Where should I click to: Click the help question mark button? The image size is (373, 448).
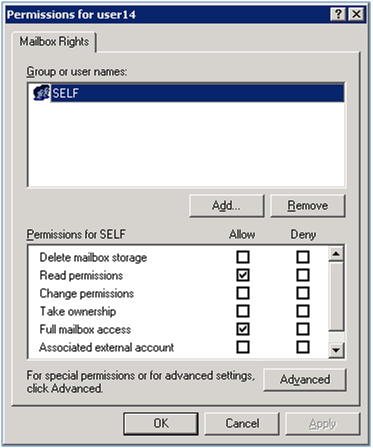[338, 14]
